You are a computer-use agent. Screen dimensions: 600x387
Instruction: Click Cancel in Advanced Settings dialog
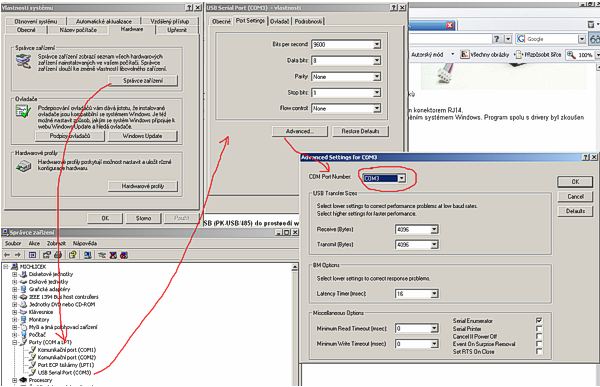pyautogui.click(x=575, y=197)
